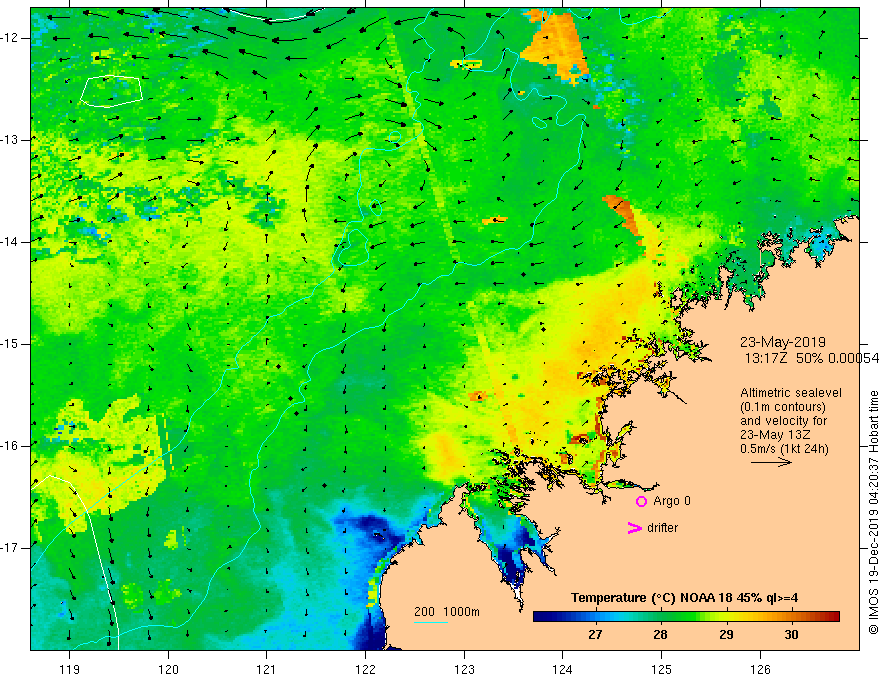Click the longitude label 120

click(x=168, y=669)
